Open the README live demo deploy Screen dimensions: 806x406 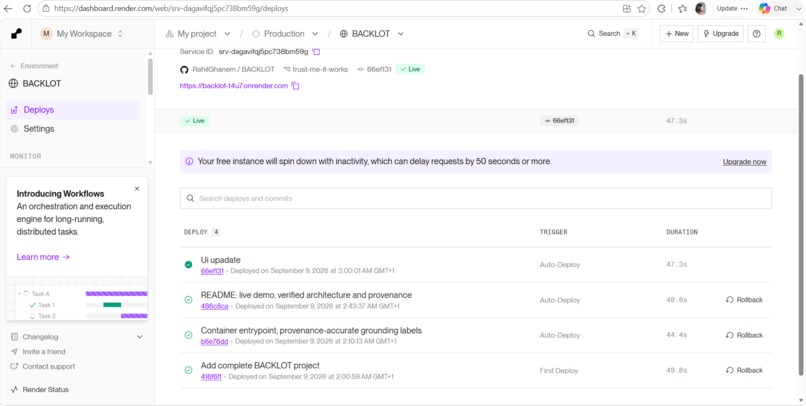point(306,295)
